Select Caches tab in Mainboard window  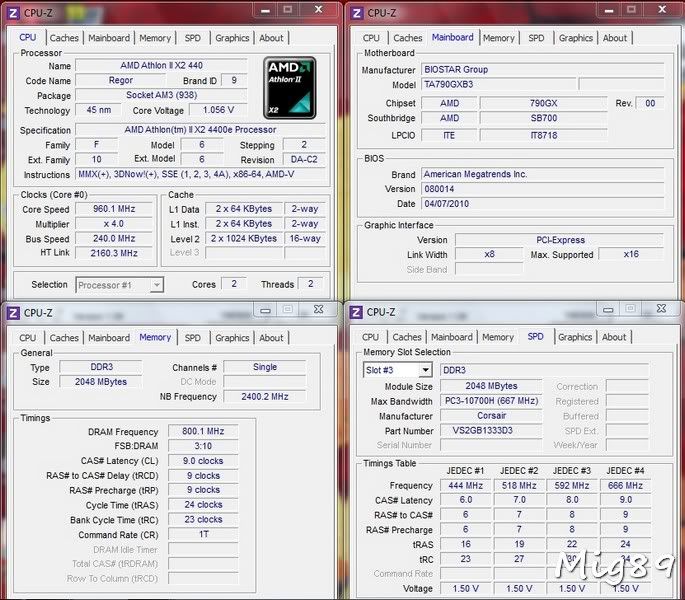pyautogui.click(x=408, y=38)
